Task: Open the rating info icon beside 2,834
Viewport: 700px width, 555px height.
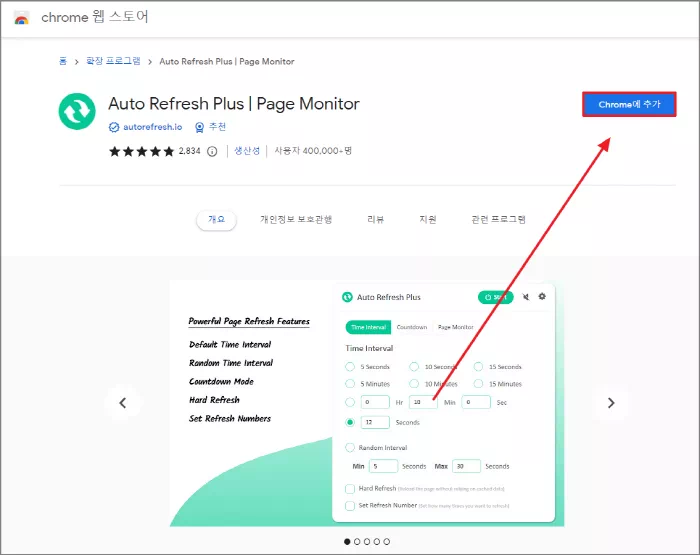Action: coord(212,151)
